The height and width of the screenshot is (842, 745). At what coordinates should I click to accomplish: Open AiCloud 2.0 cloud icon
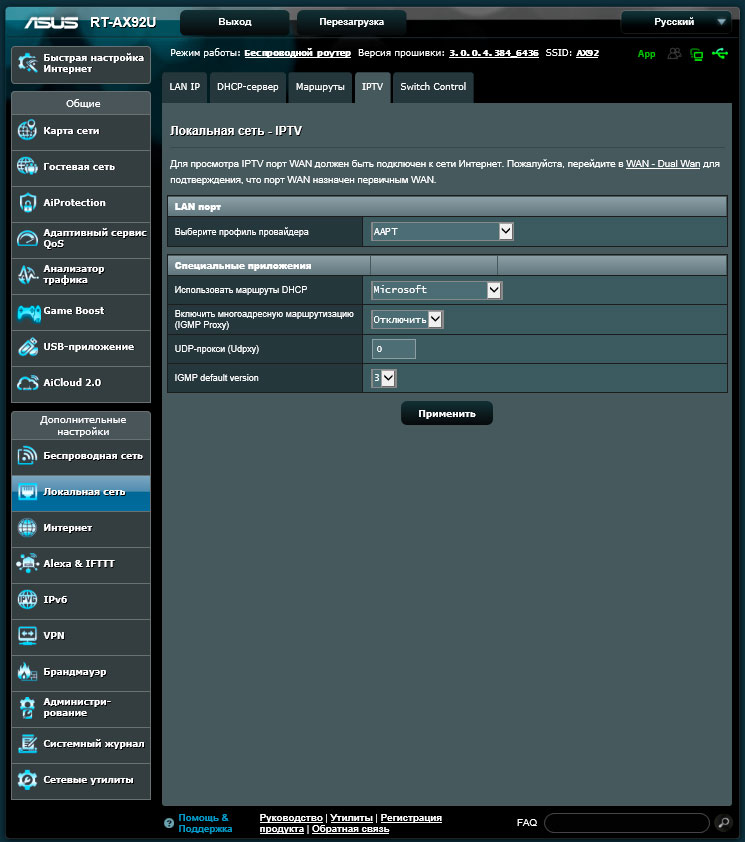pos(27,382)
